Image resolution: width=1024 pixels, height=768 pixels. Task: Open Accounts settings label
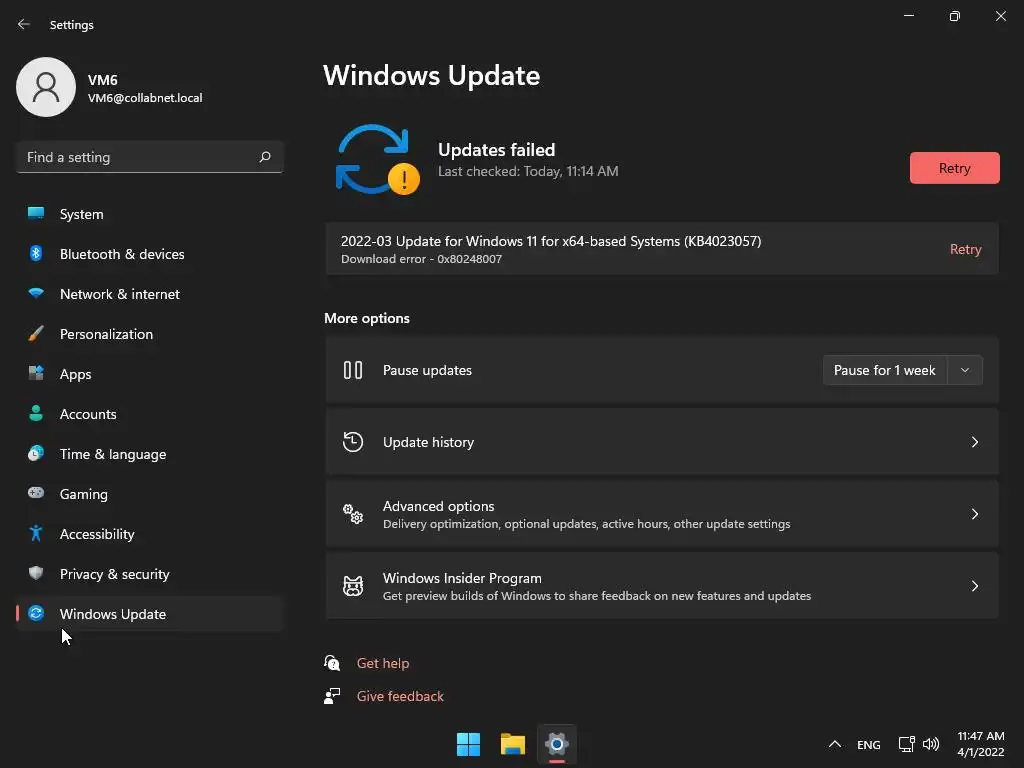tap(88, 414)
